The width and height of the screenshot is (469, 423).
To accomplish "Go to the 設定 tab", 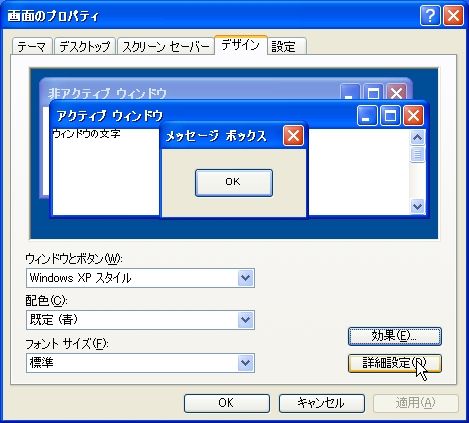I will click(286, 46).
